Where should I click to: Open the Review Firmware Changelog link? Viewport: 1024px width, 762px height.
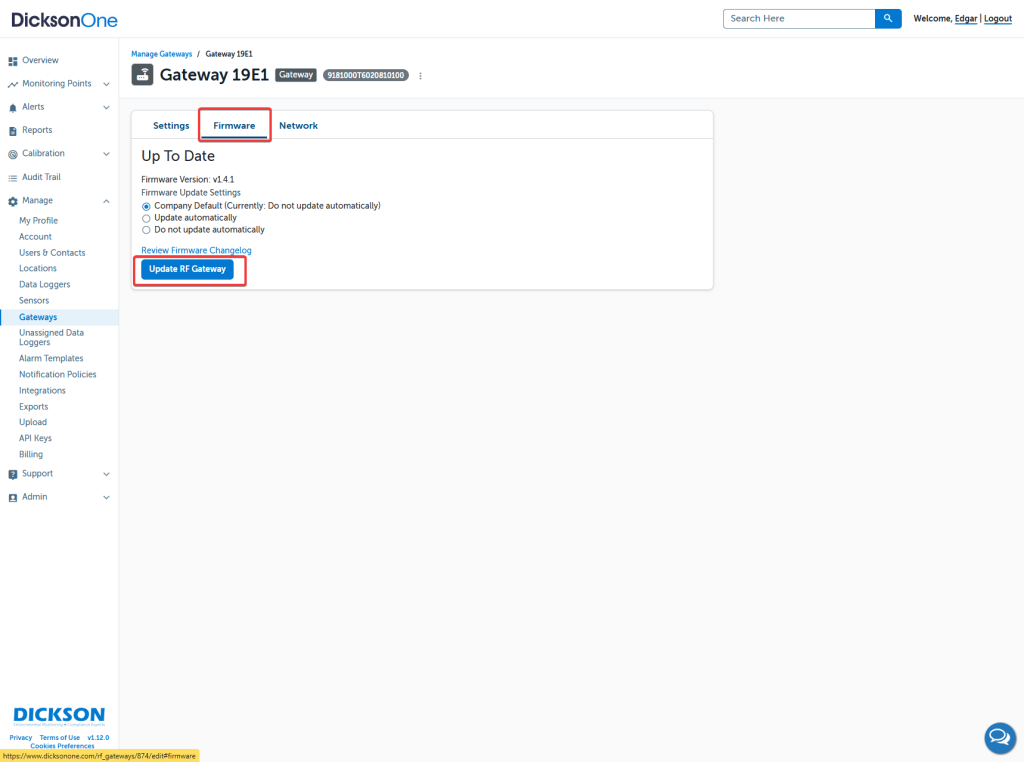pyautogui.click(x=196, y=250)
